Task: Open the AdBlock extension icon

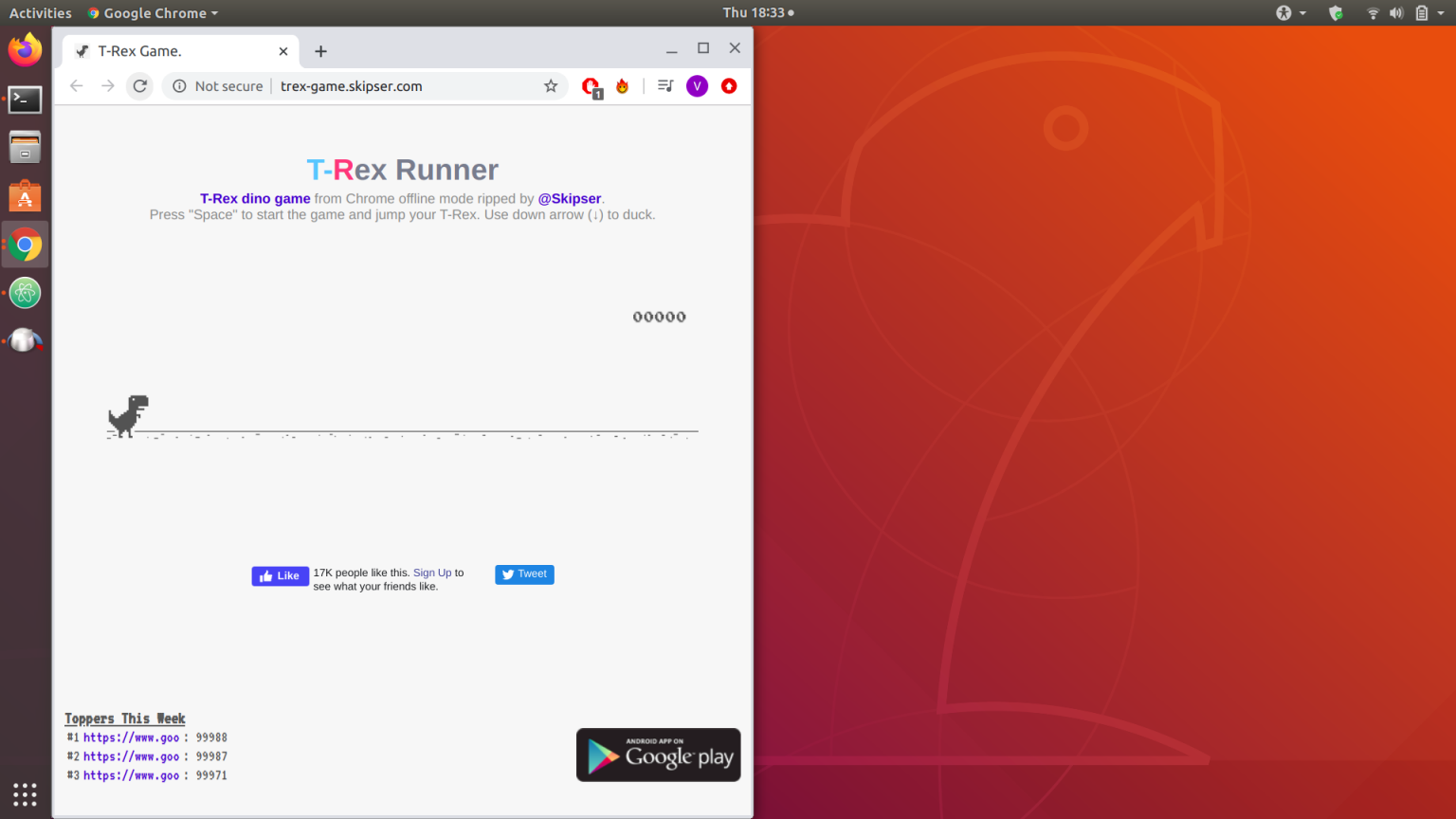Action: click(x=591, y=85)
